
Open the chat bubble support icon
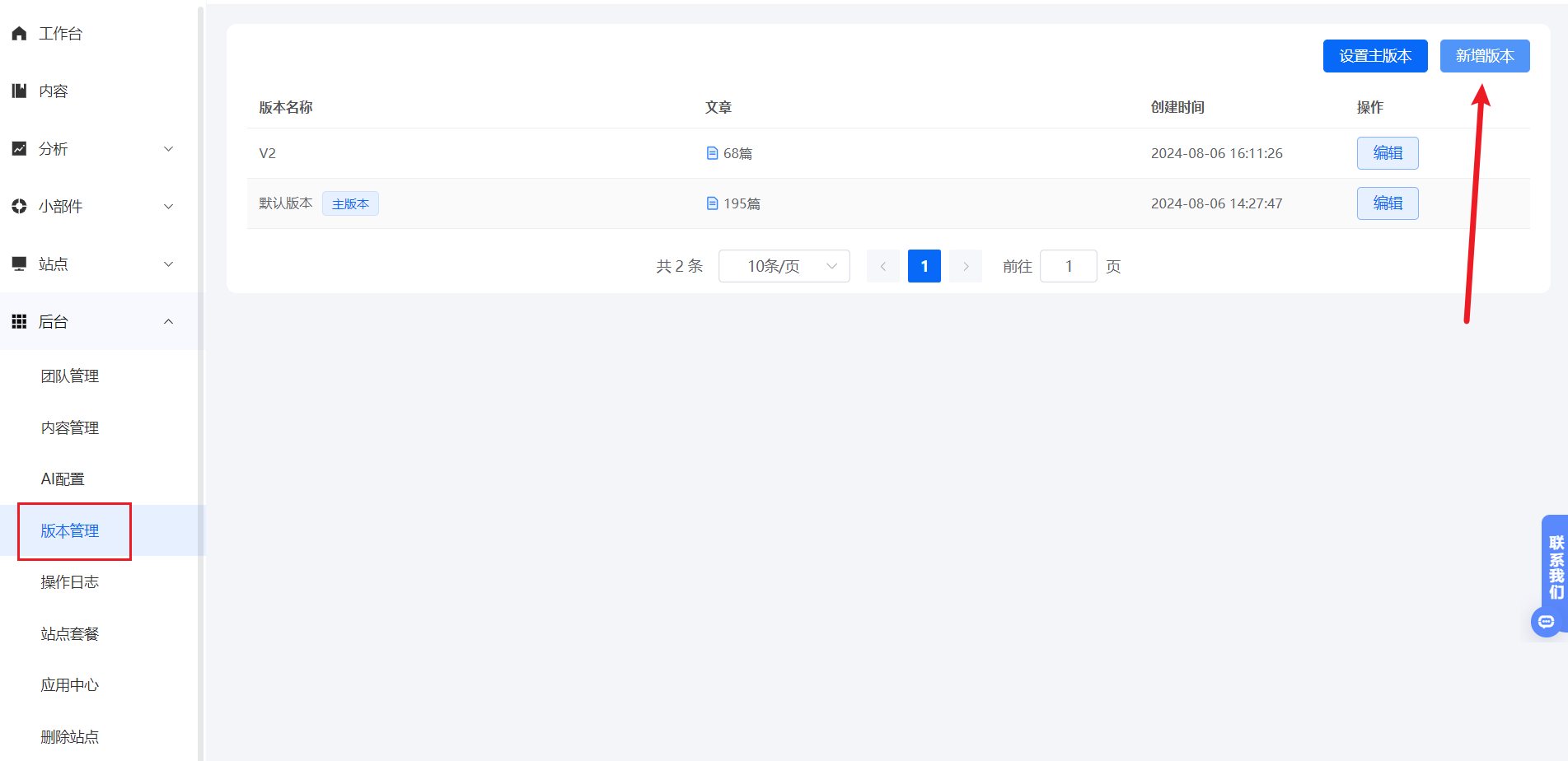tap(1547, 622)
